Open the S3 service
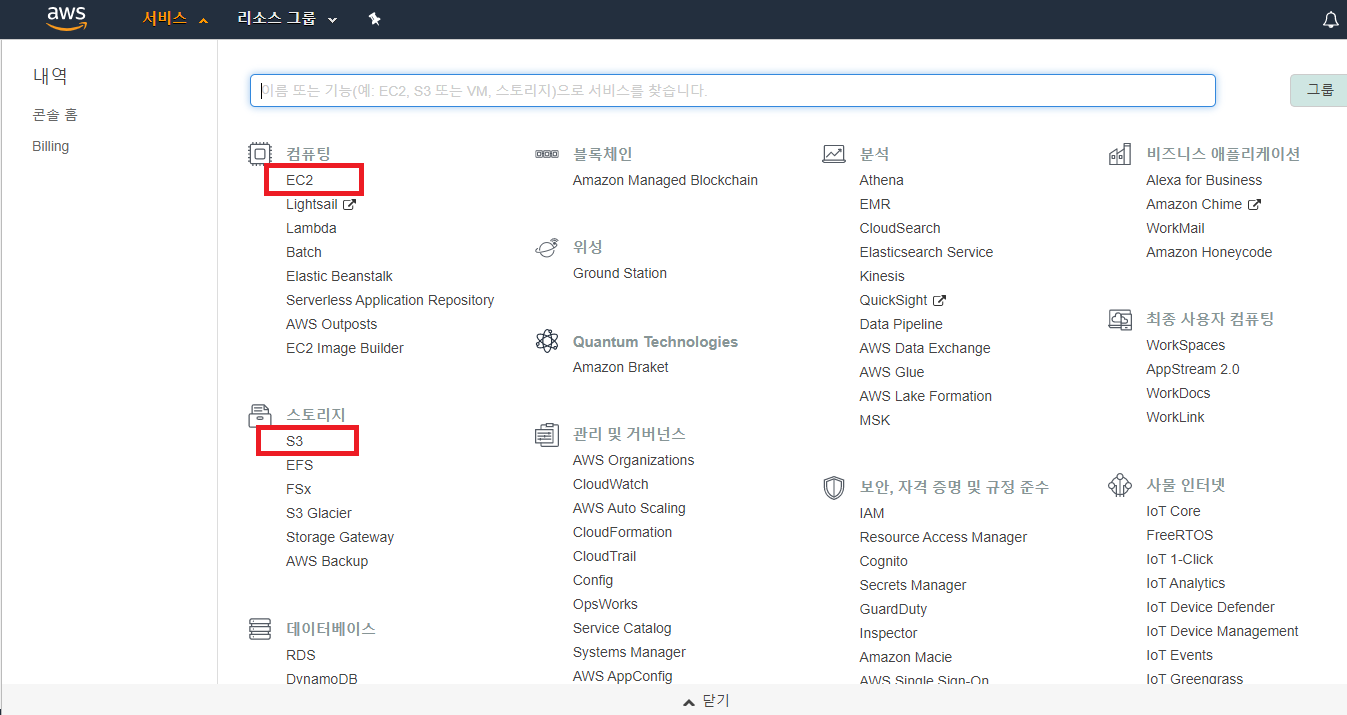The height and width of the screenshot is (715, 1347). coord(295,441)
